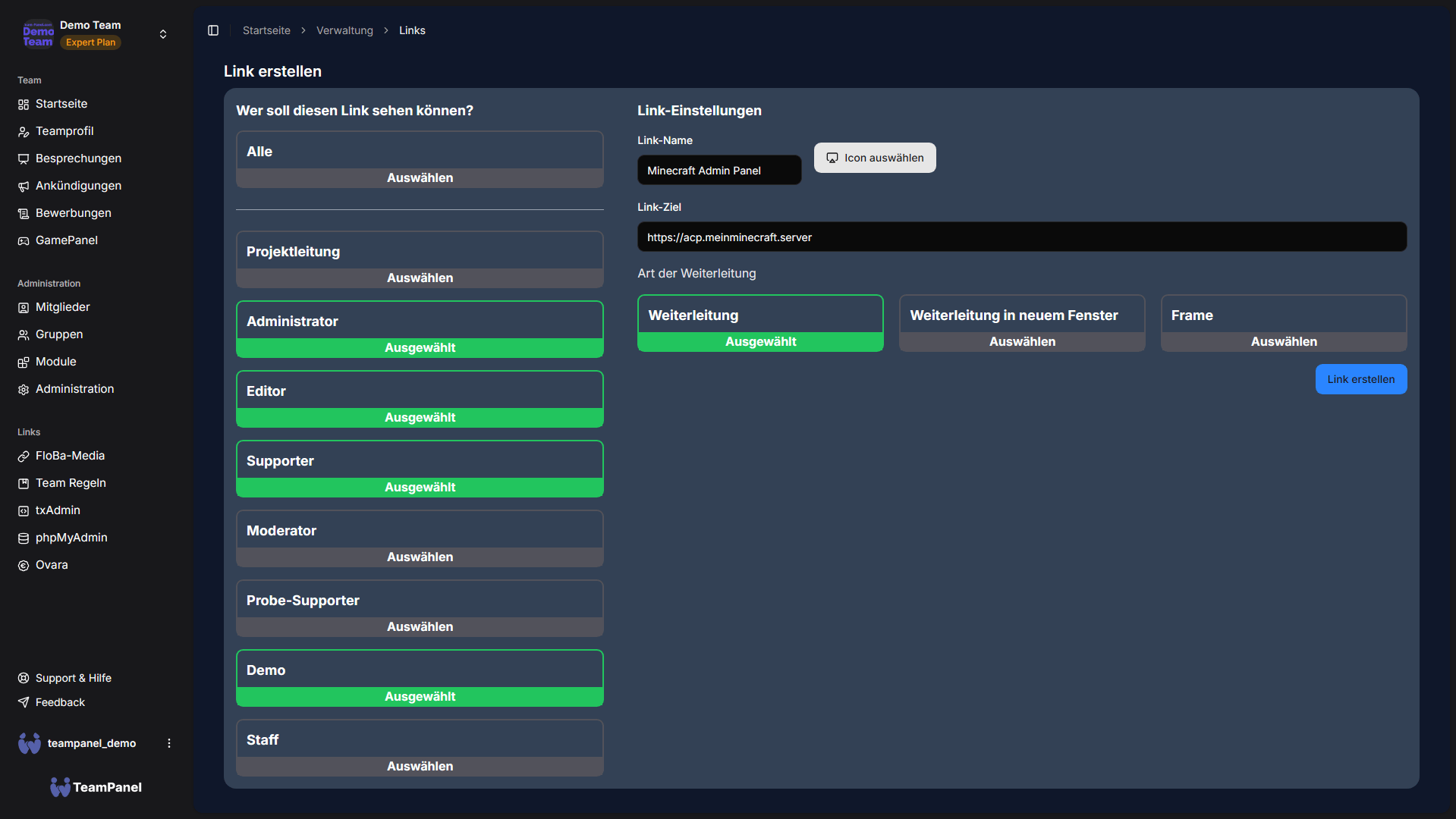Click the phpMyAdmin database icon
Image resolution: width=1456 pixels, height=819 pixels.
pyautogui.click(x=24, y=538)
